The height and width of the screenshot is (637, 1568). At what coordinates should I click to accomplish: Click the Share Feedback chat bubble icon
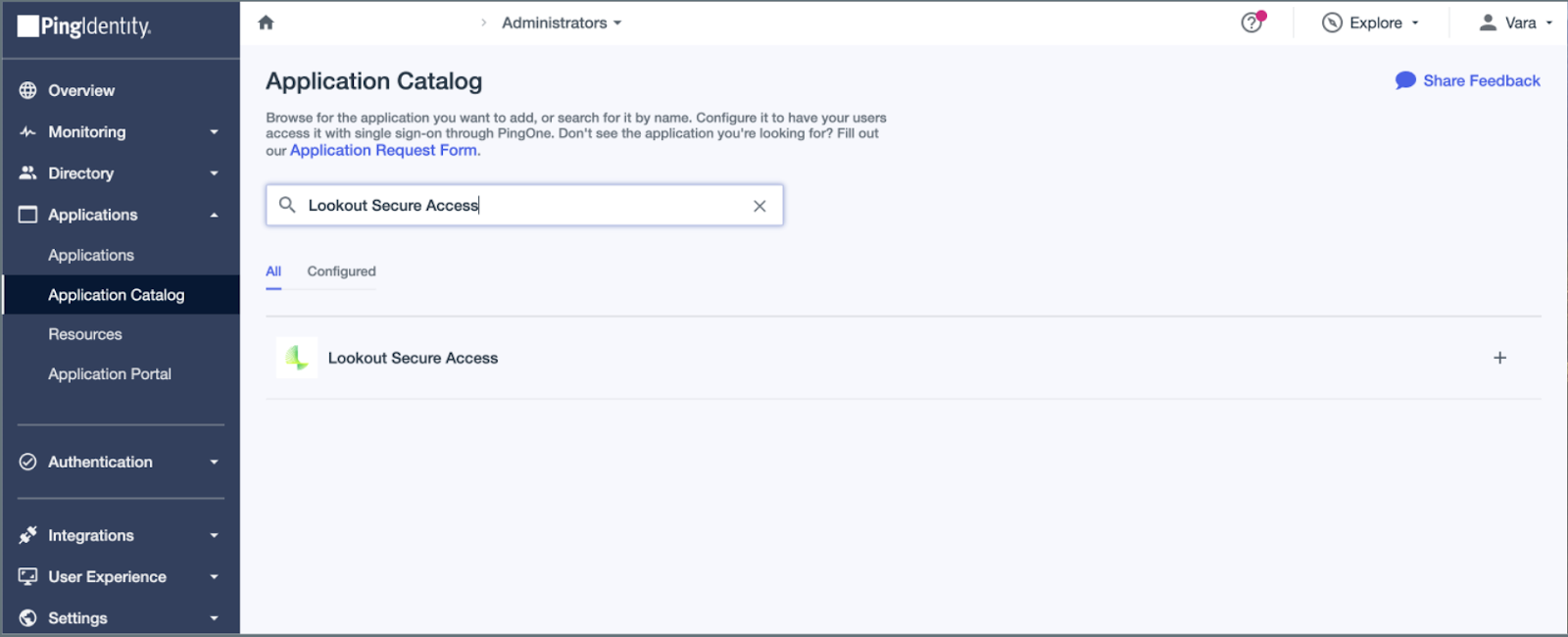click(1405, 80)
